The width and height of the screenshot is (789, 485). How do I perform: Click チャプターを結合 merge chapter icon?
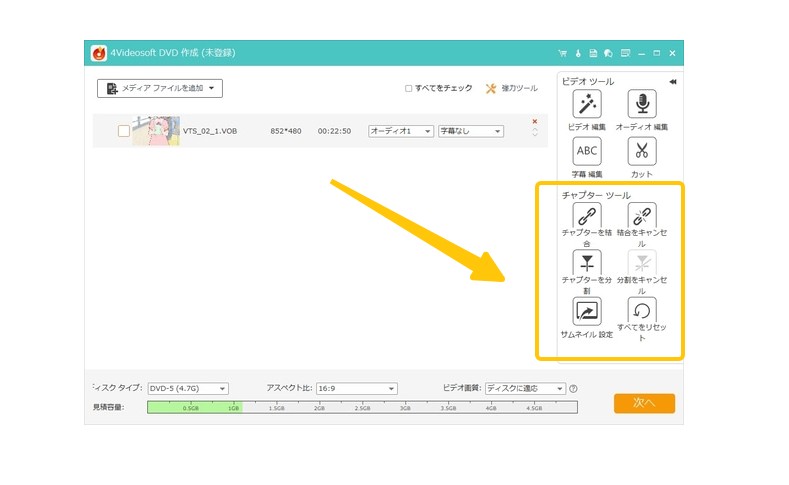coord(586,216)
